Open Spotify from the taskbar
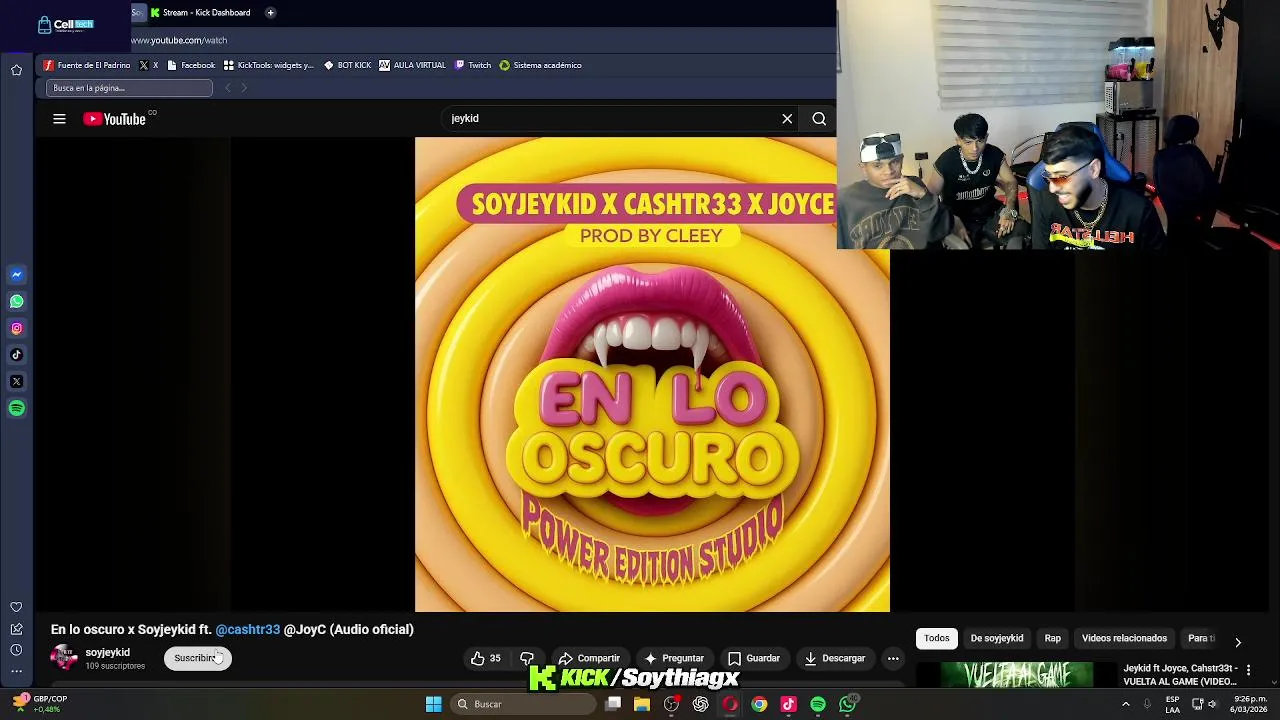The width and height of the screenshot is (1280, 720). coord(818,704)
